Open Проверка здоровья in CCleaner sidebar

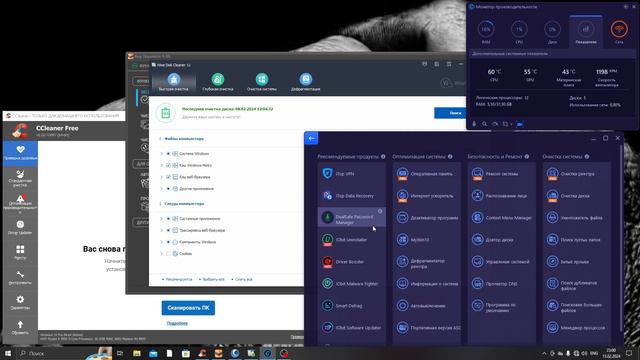[20, 153]
